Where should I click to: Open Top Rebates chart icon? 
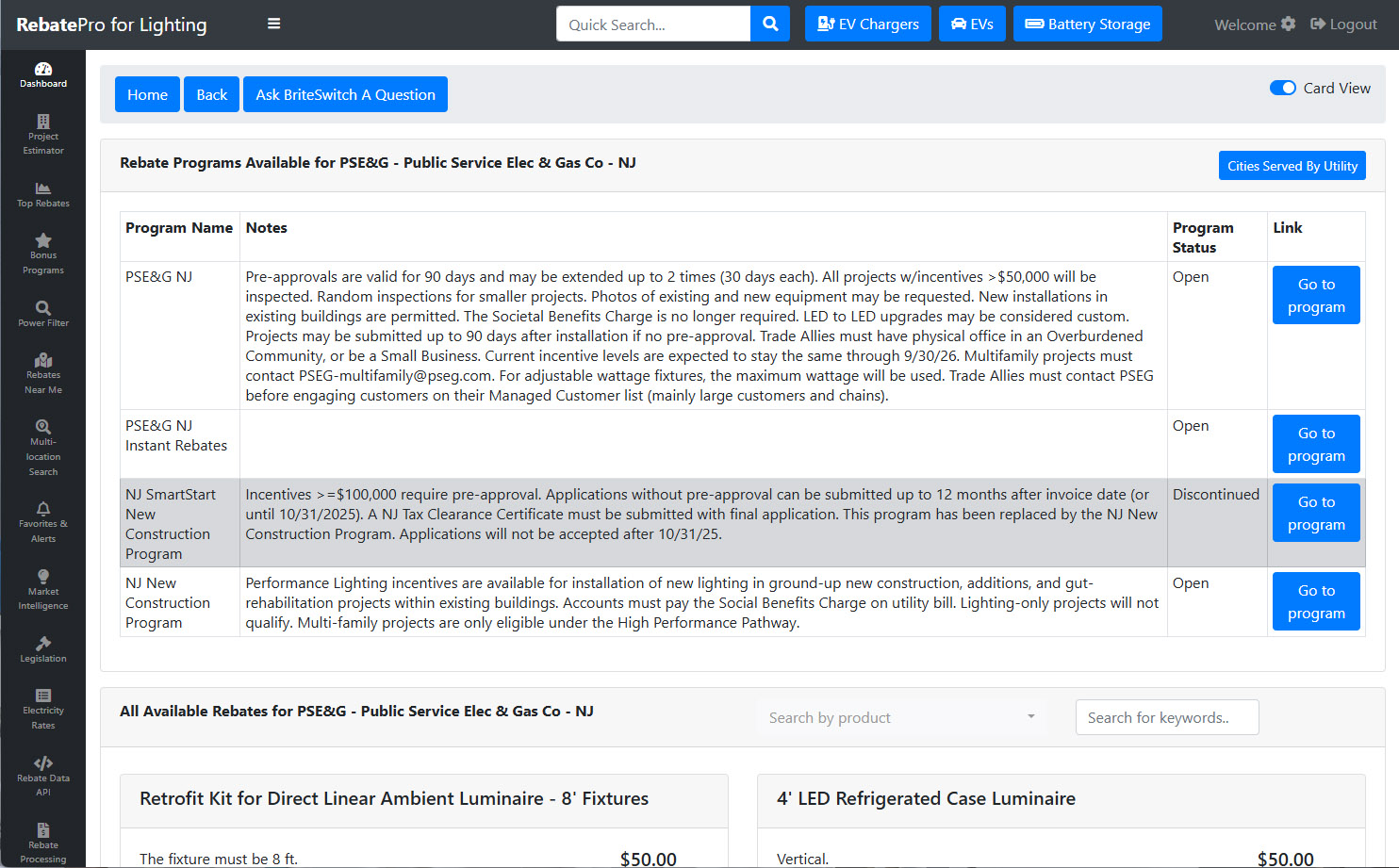pos(43,188)
